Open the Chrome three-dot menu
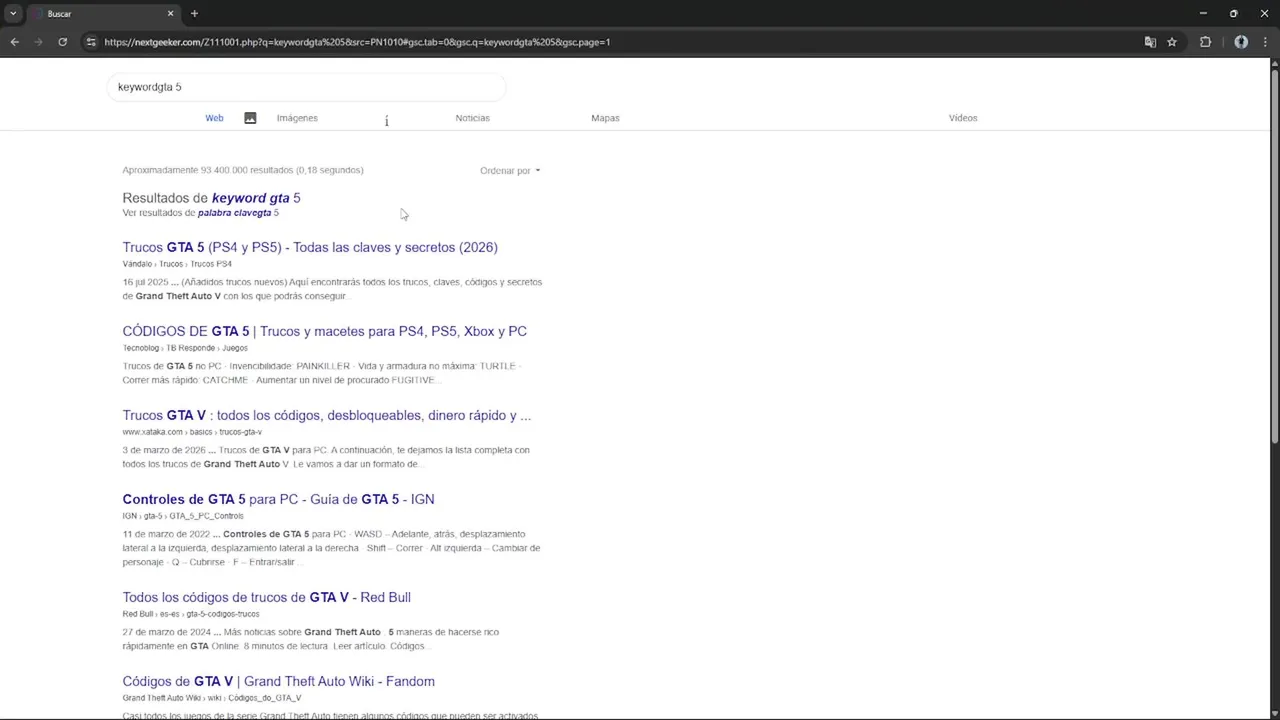 (x=1264, y=42)
